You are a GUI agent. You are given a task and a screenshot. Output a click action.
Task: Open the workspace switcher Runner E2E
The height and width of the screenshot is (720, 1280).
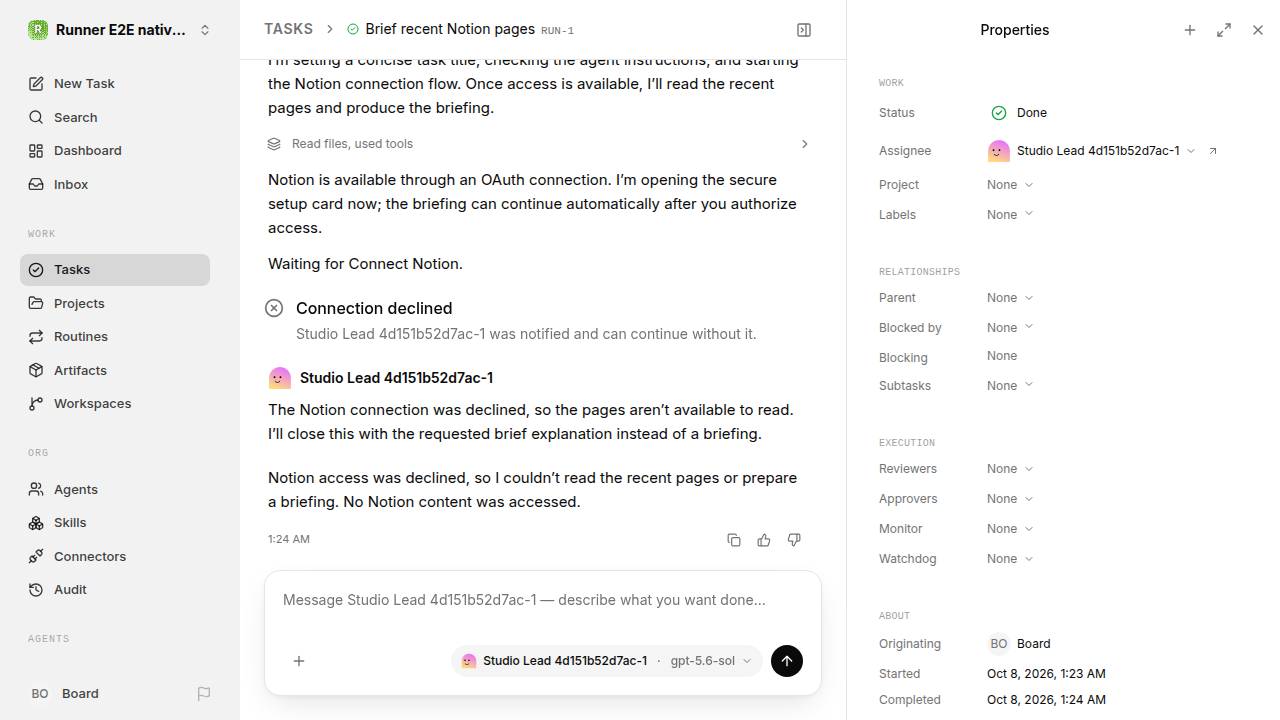click(x=120, y=30)
